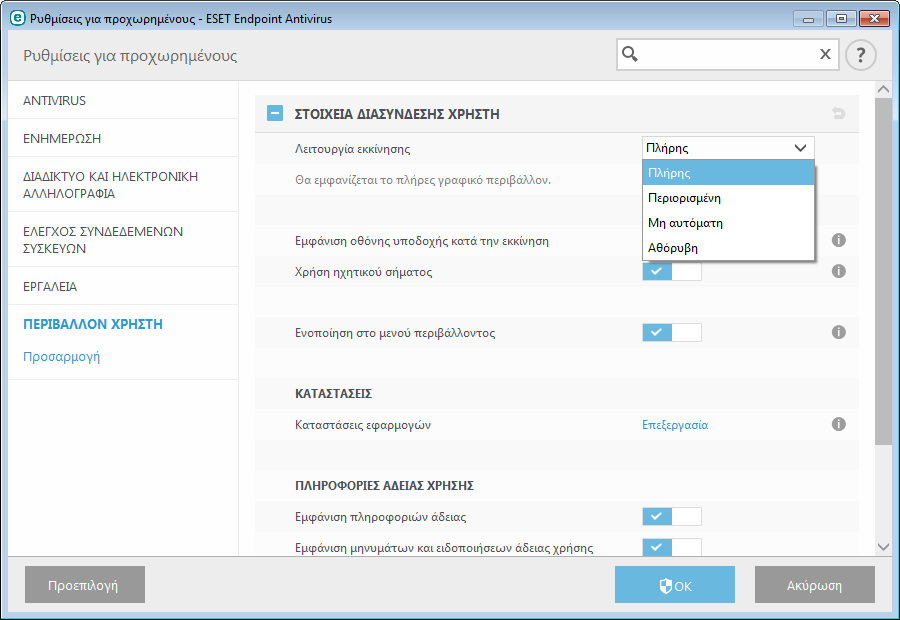Focus the search input field

coord(728,55)
